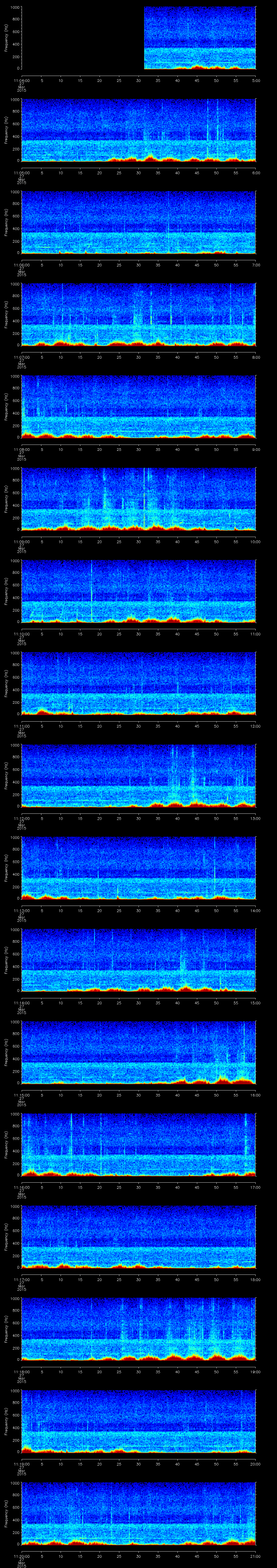Click the 16:00 end-time axis label
The width and height of the screenshot is (277, 1568).
tap(256, 1095)
